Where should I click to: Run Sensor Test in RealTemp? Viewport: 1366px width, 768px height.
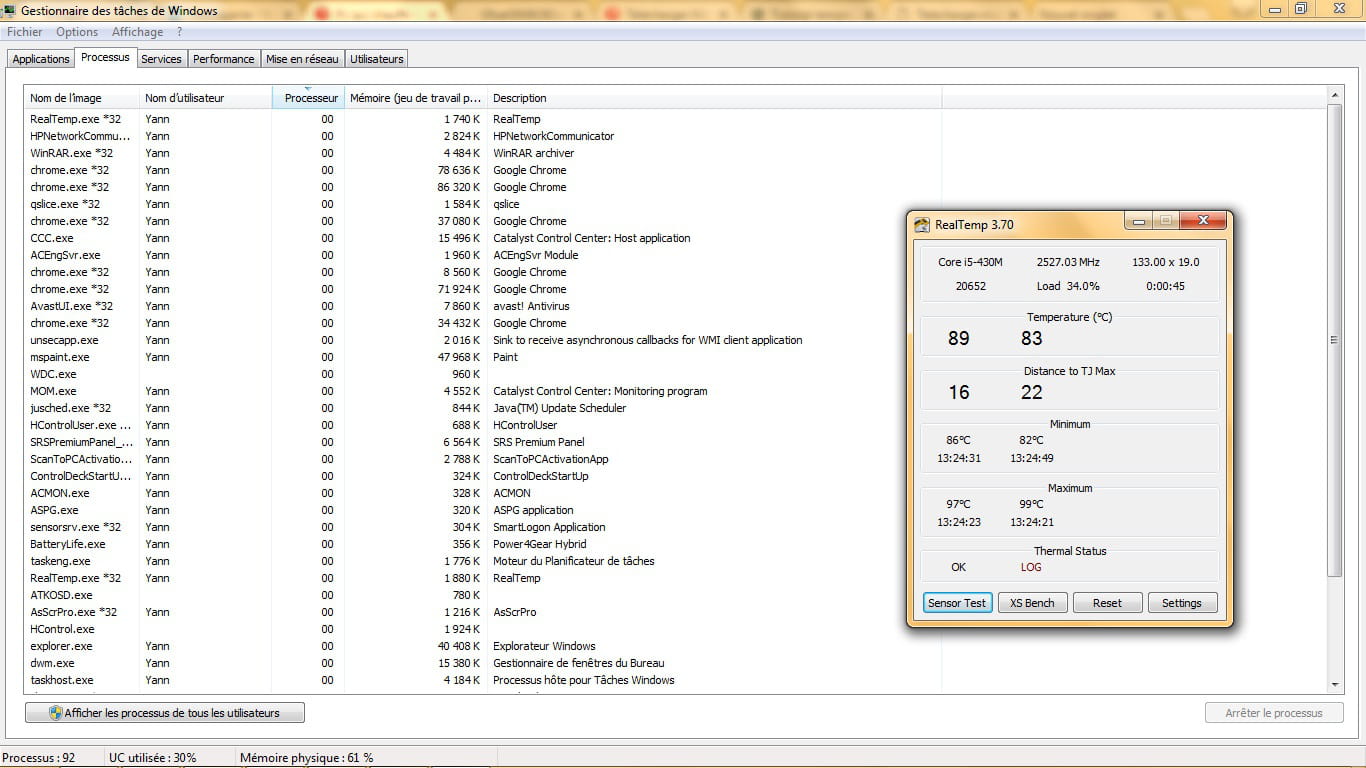tap(957, 603)
